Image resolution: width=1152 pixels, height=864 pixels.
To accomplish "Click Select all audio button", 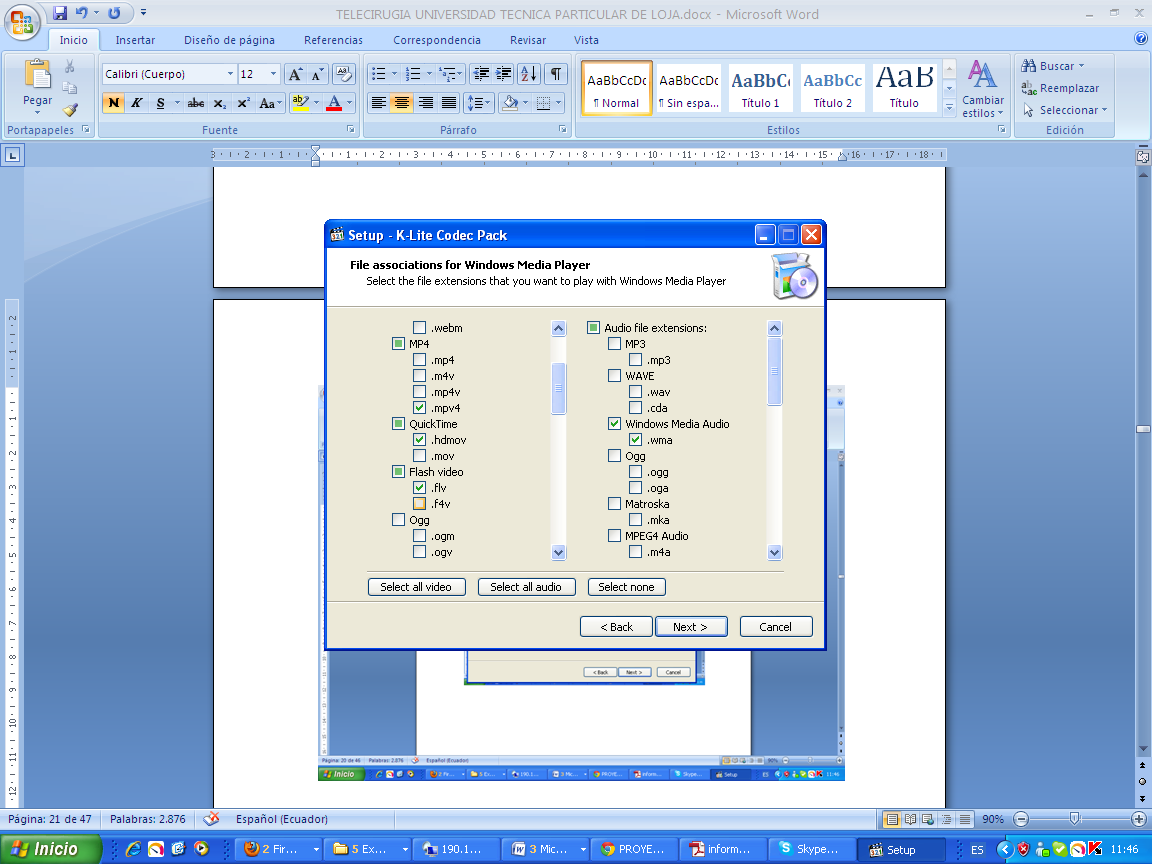I will pyautogui.click(x=526, y=587).
